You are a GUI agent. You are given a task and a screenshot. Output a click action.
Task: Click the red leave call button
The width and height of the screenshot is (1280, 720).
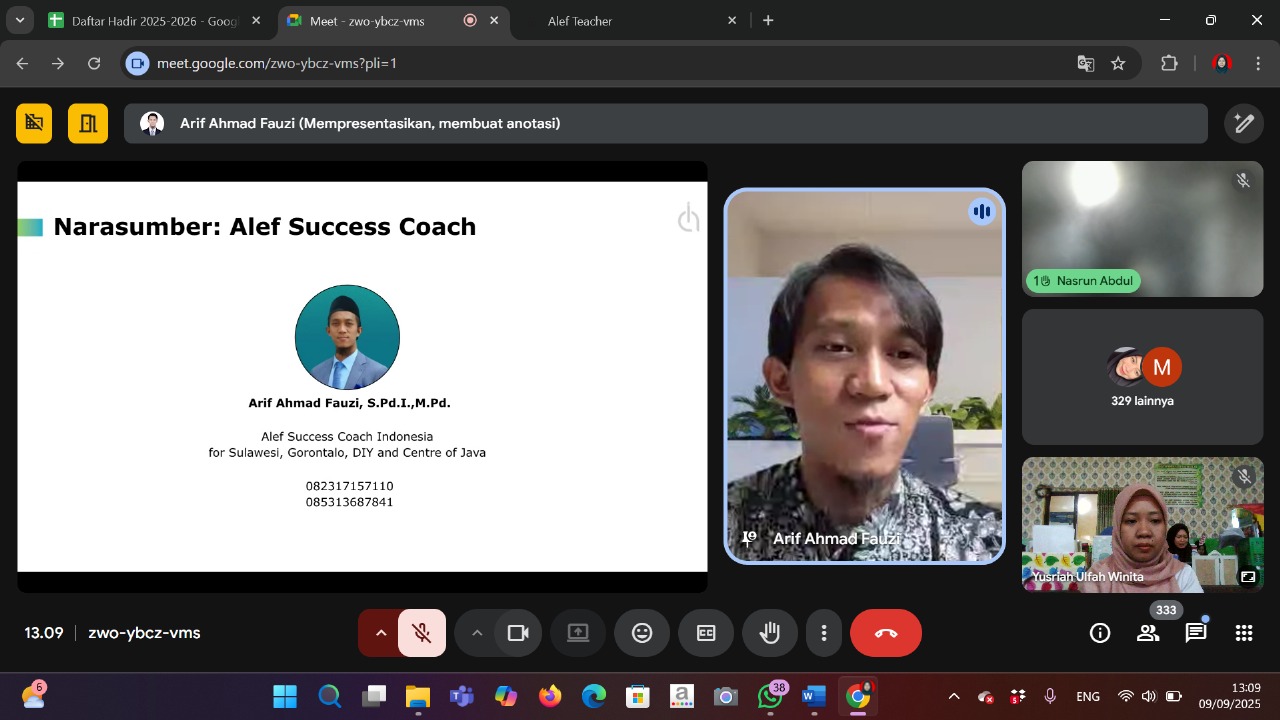point(886,633)
